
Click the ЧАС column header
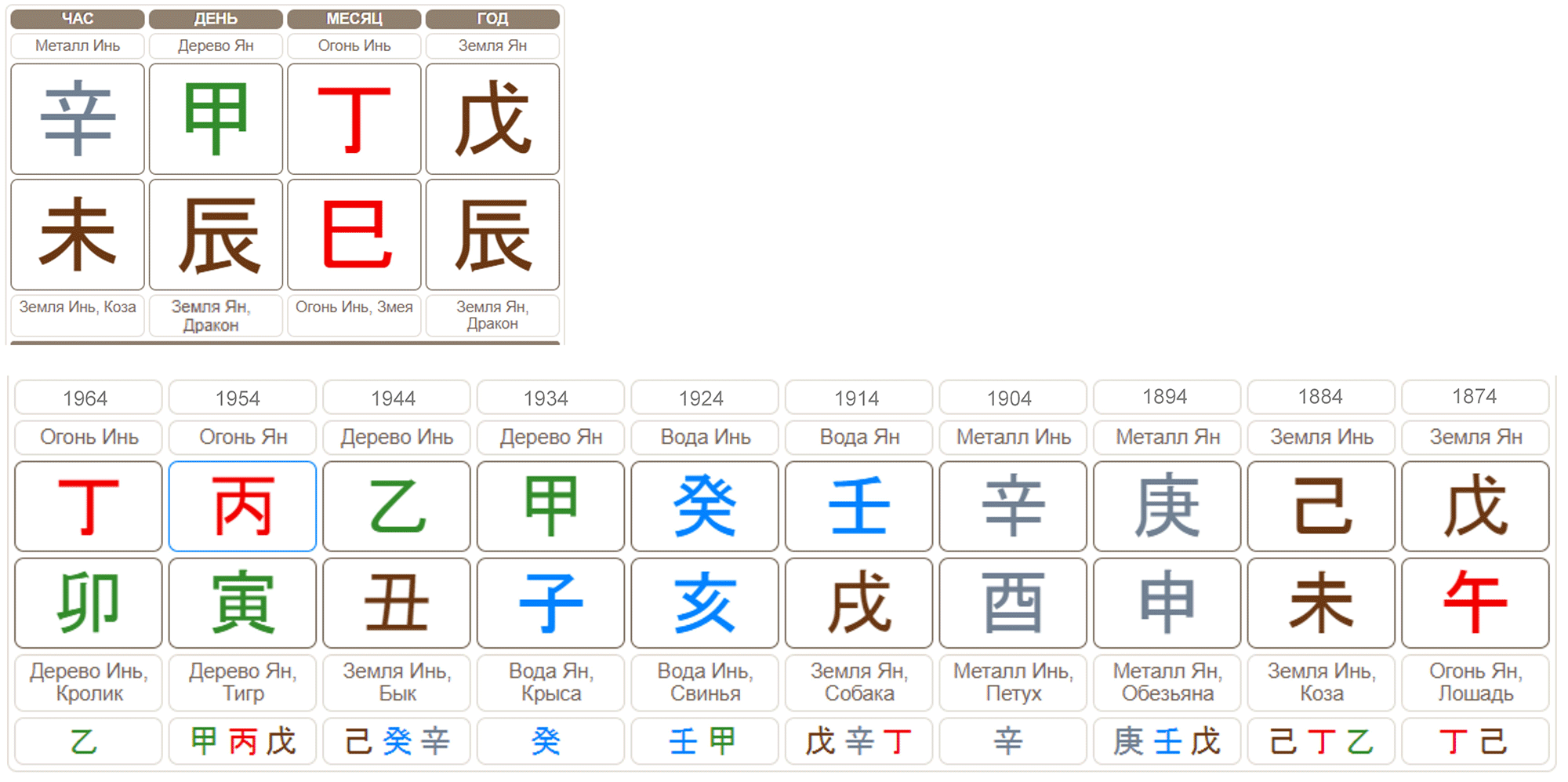[78, 19]
